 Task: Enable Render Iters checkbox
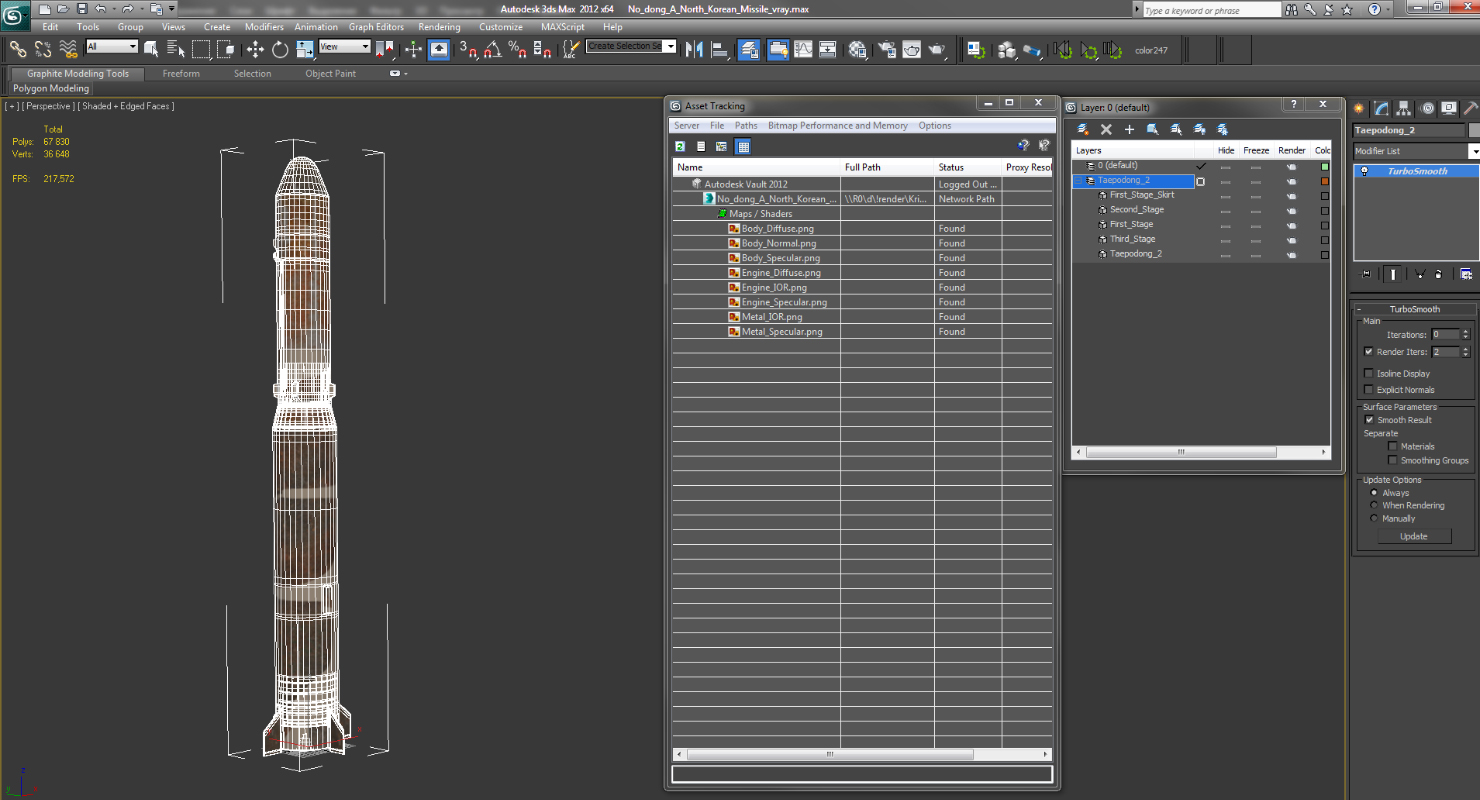pyautogui.click(x=1368, y=352)
